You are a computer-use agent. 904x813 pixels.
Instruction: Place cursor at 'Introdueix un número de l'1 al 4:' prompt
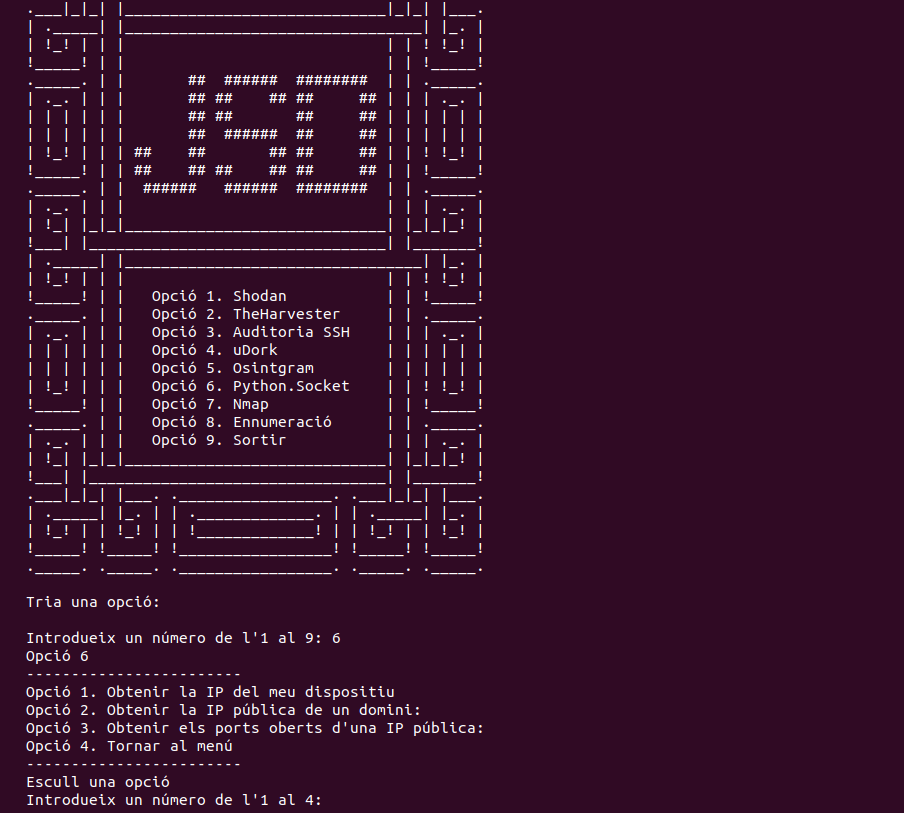click(x=174, y=800)
